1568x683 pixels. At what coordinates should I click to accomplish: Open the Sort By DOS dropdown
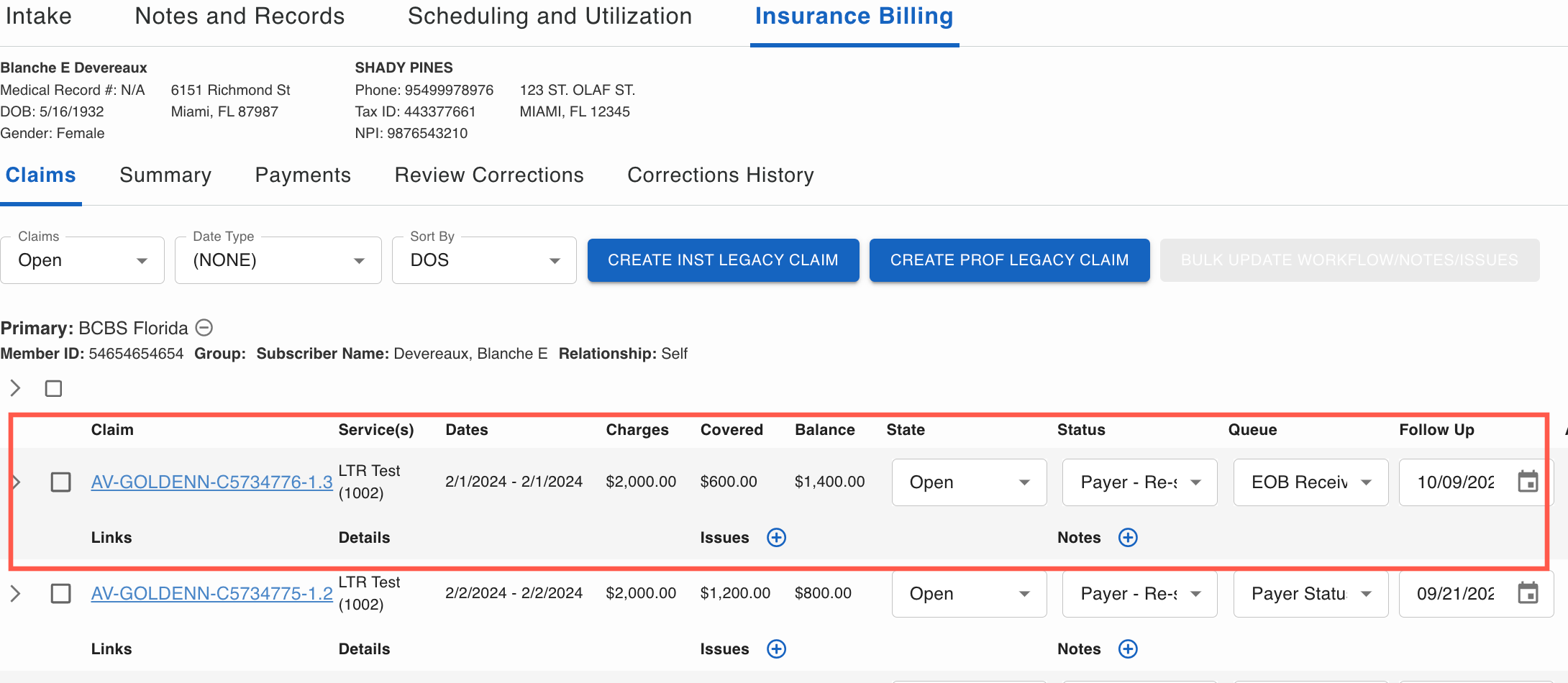pyautogui.click(x=484, y=260)
